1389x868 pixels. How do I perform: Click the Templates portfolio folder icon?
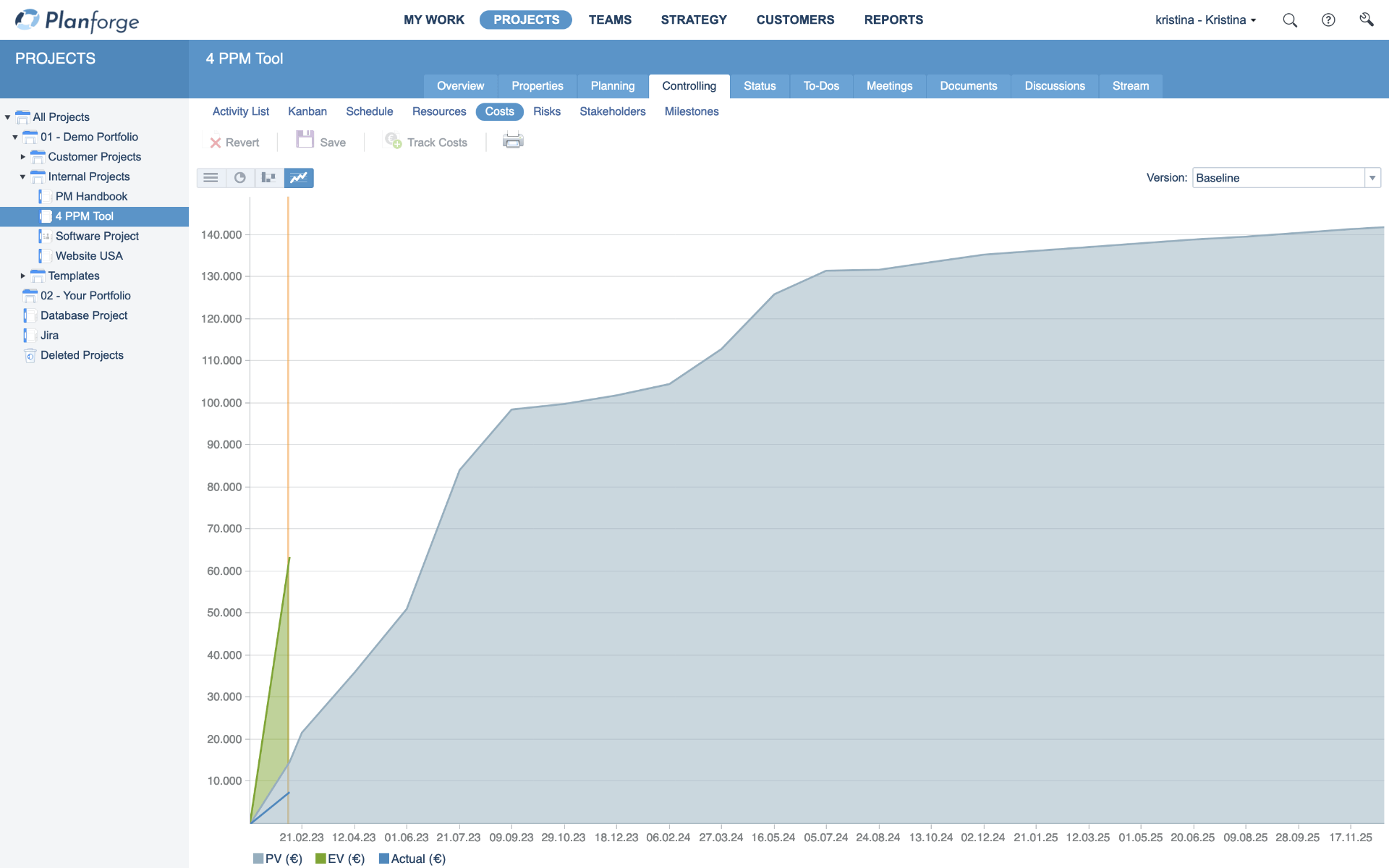(38, 276)
